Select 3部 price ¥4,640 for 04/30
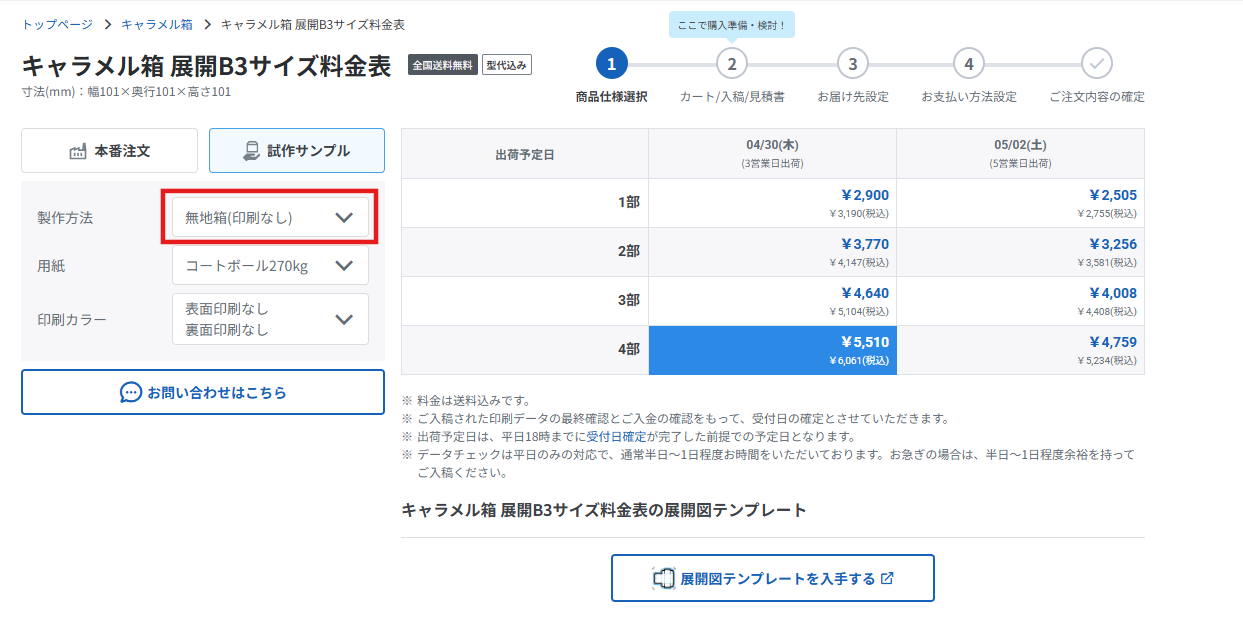The width and height of the screenshot is (1243, 640). tap(773, 301)
